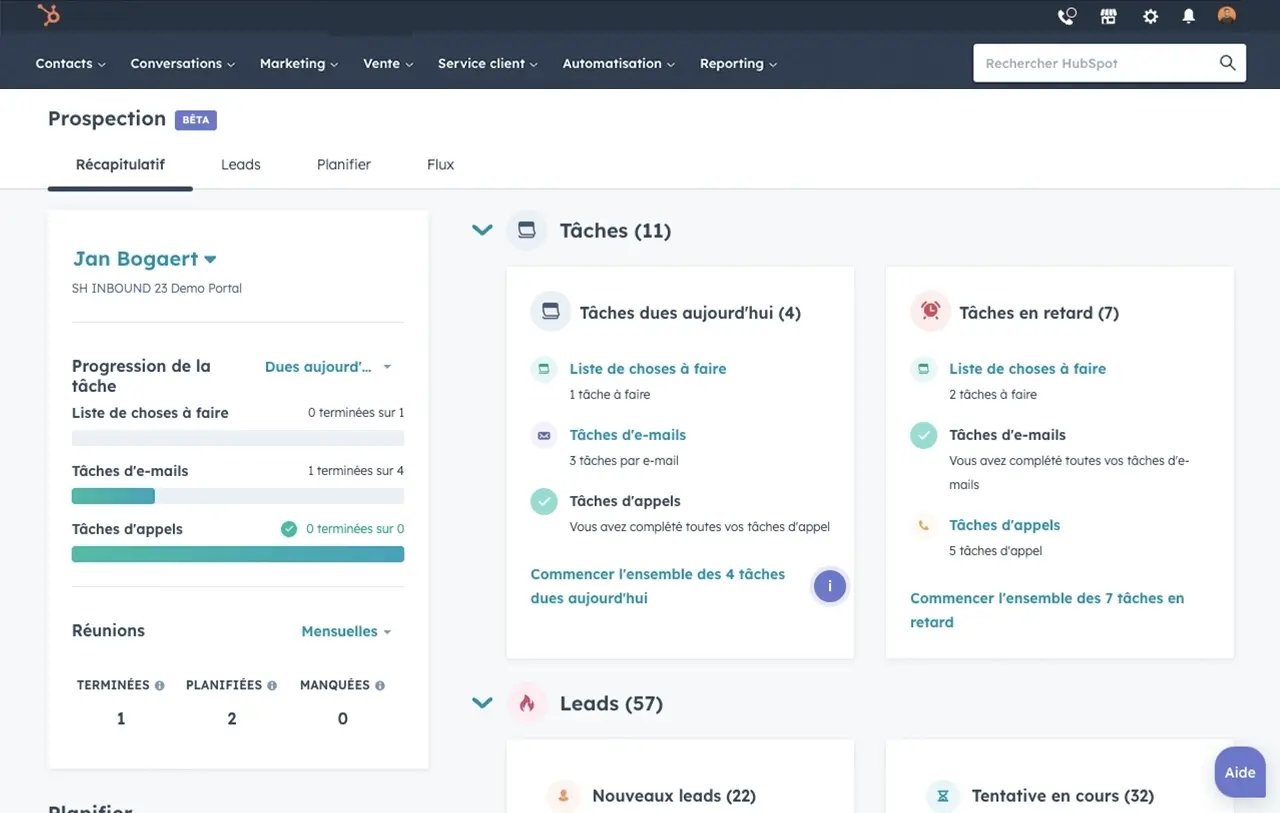The image size is (1280, 813).
Task: Collapse the Leads (57) section chevron
Action: point(482,703)
